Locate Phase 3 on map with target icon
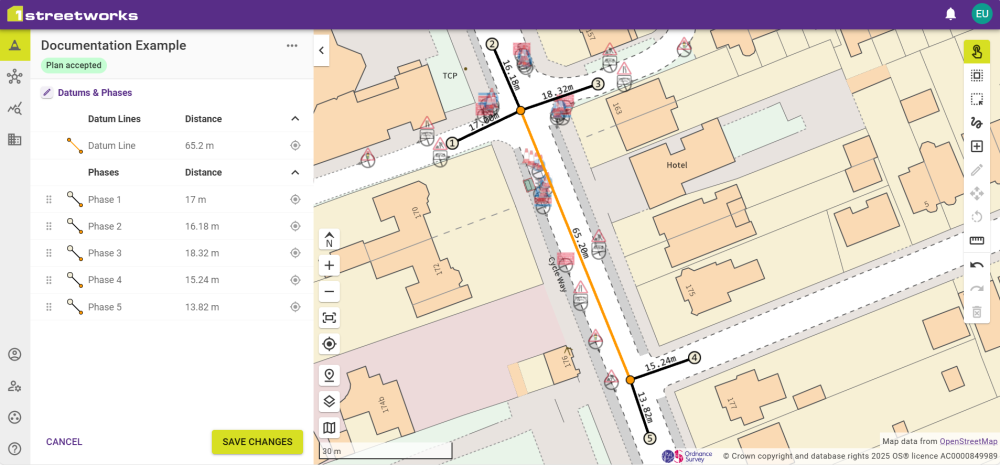 pyautogui.click(x=295, y=253)
